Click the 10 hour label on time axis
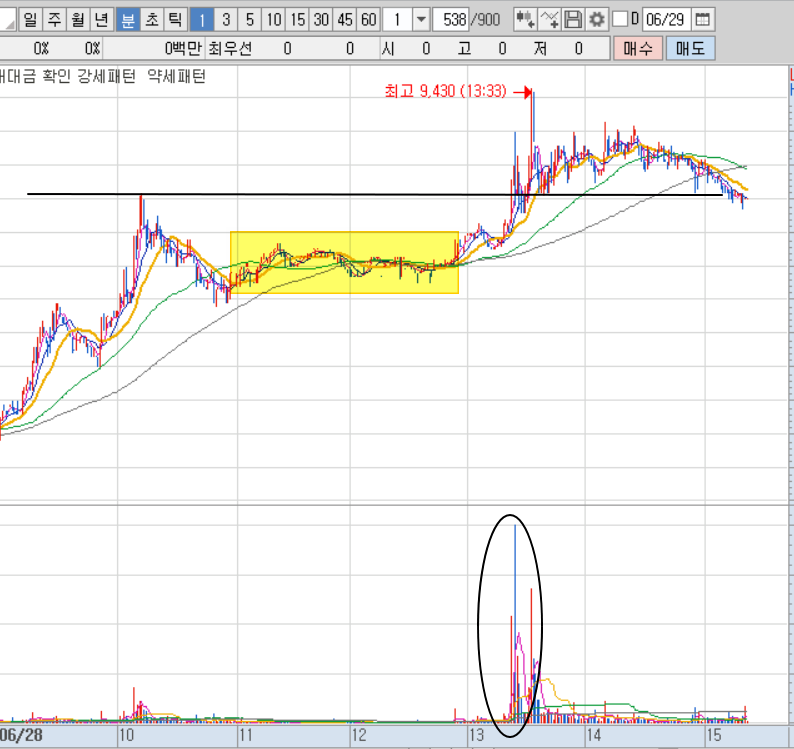This screenshot has height=749, width=794. point(126,735)
